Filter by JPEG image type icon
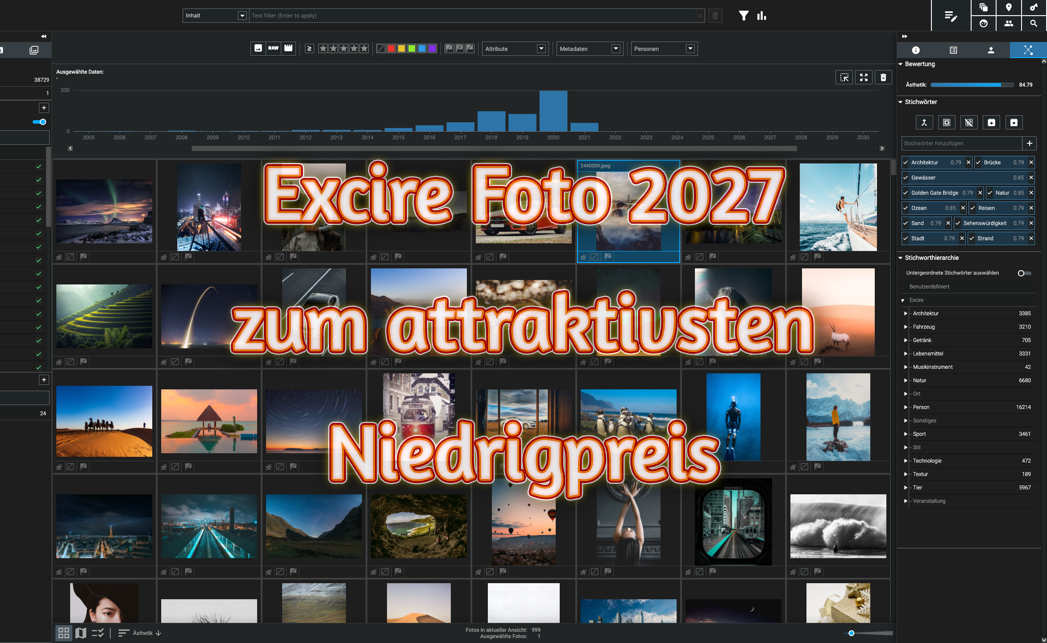Image resolution: width=1047 pixels, height=643 pixels. [x=258, y=48]
